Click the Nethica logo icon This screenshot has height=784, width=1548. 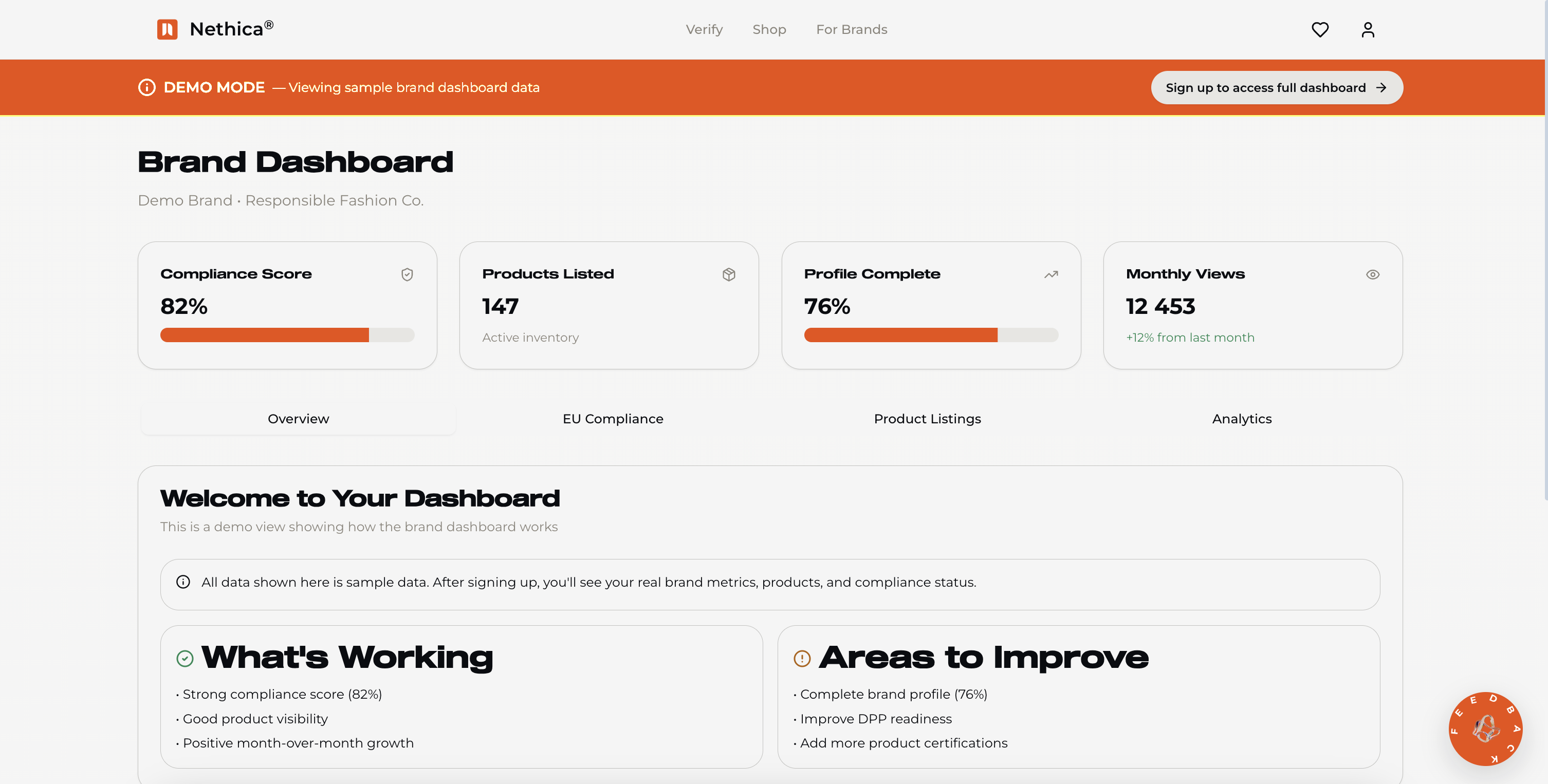click(x=167, y=29)
